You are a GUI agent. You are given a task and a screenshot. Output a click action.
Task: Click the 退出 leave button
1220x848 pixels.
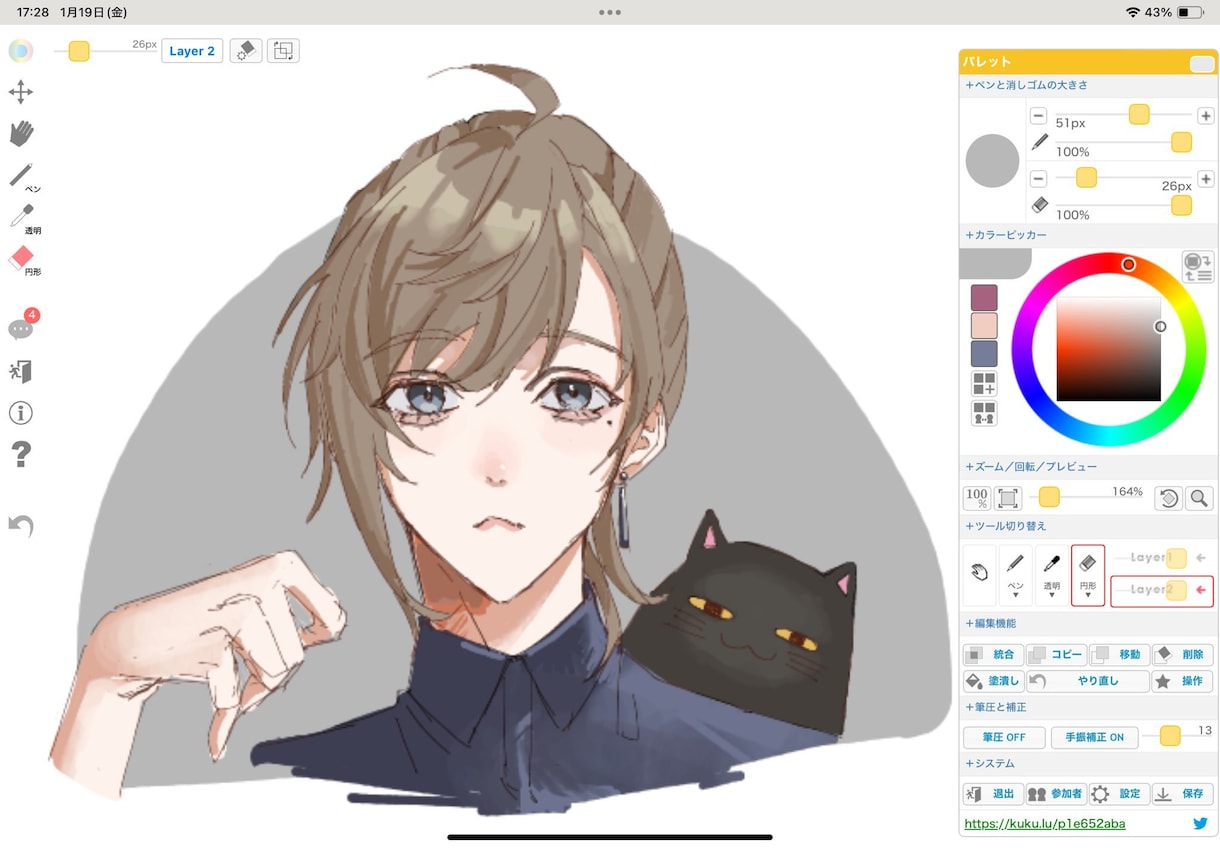tap(993, 794)
